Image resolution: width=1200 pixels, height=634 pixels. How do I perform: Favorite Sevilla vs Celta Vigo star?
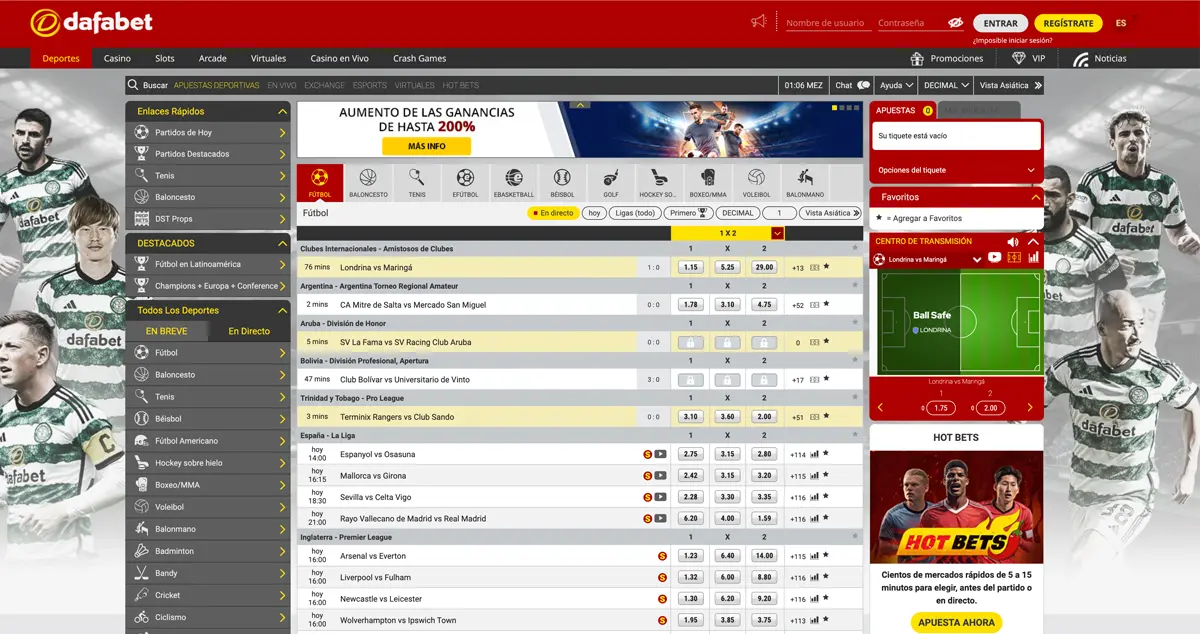(x=826, y=497)
